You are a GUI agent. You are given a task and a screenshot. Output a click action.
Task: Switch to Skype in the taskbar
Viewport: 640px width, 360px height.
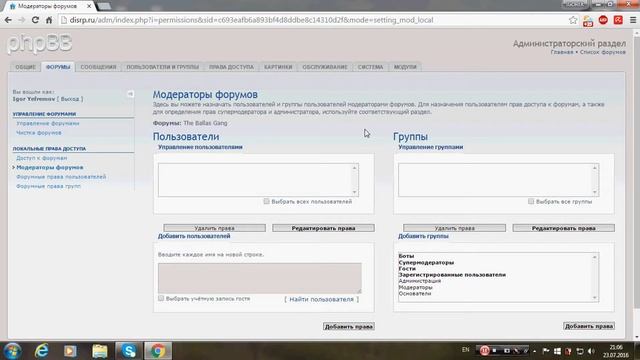[x=129, y=351]
